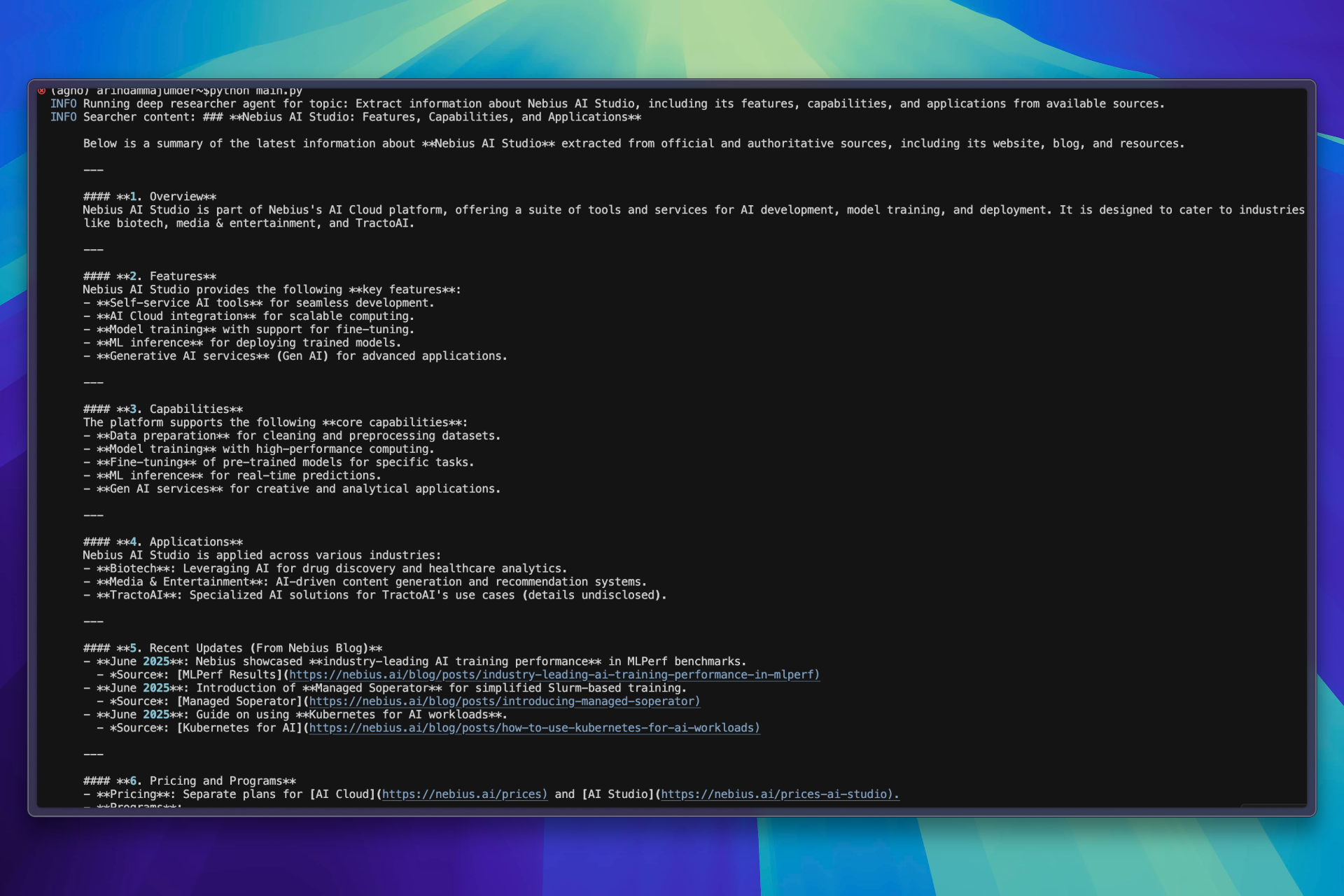The width and height of the screenshot is (1344, 896).
Task: Click the '**Generative AI services**' bullet line
Action: pos(295,356)
